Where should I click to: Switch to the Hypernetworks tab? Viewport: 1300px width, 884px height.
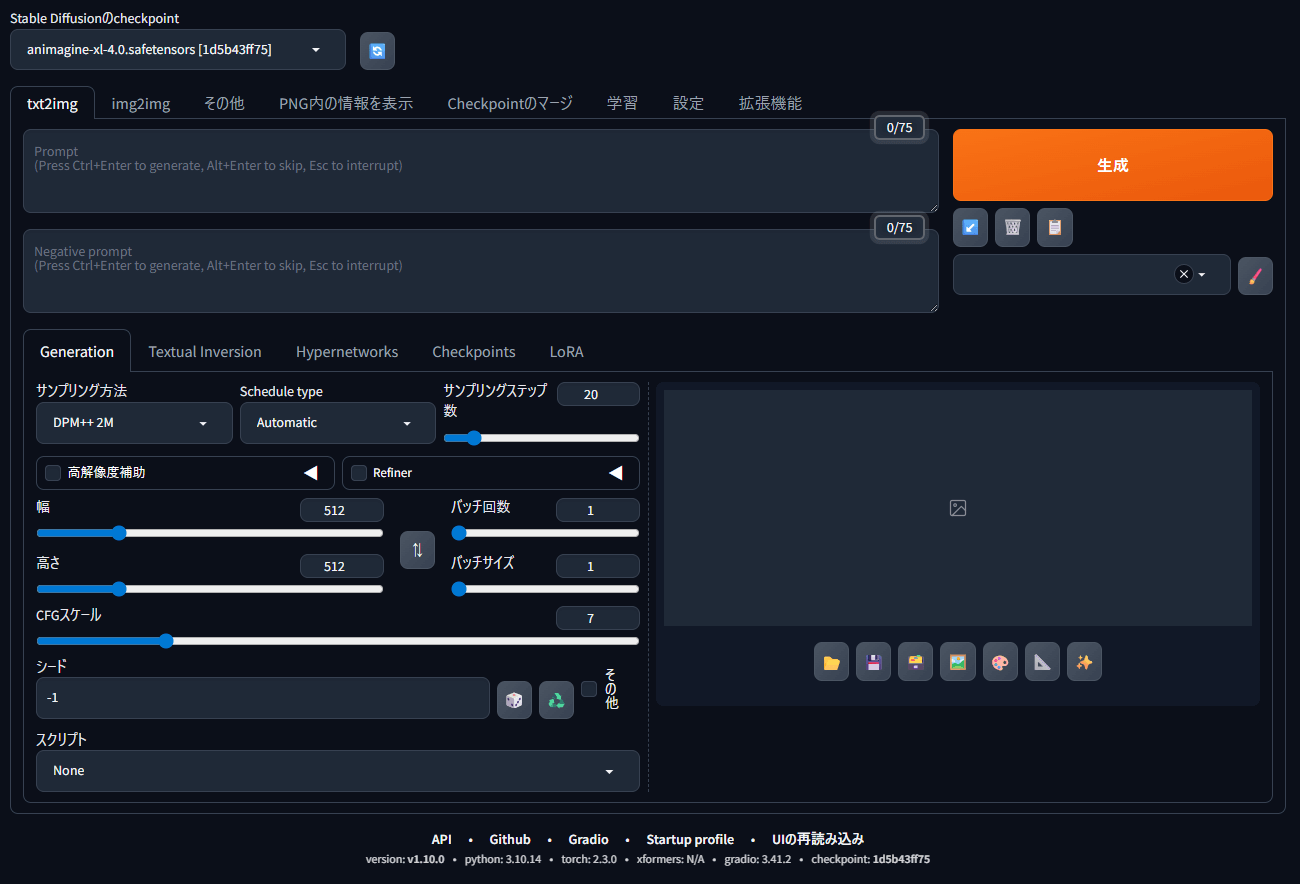347,352
